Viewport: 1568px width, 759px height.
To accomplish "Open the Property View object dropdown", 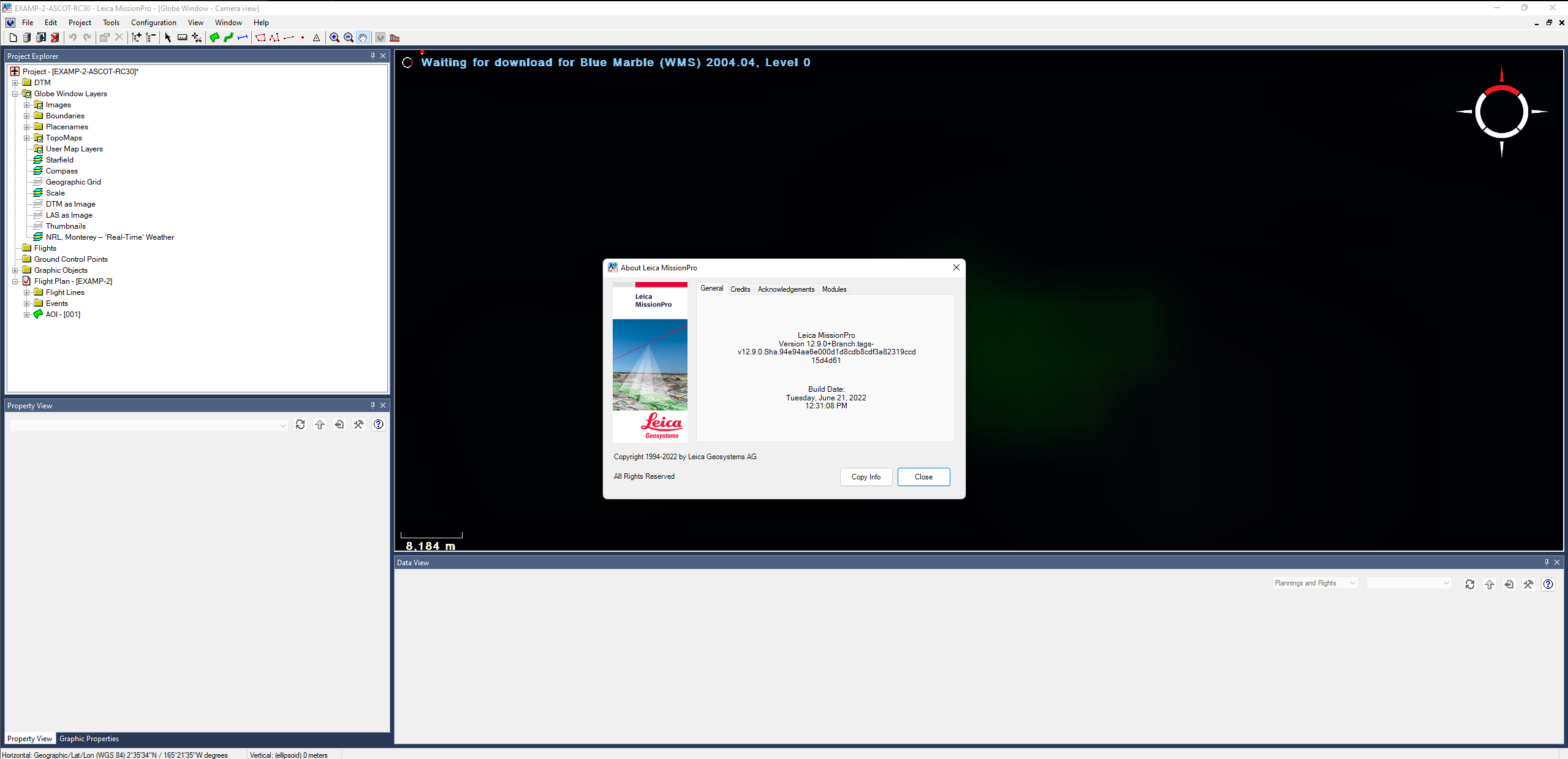I will [x=149, y=425].
